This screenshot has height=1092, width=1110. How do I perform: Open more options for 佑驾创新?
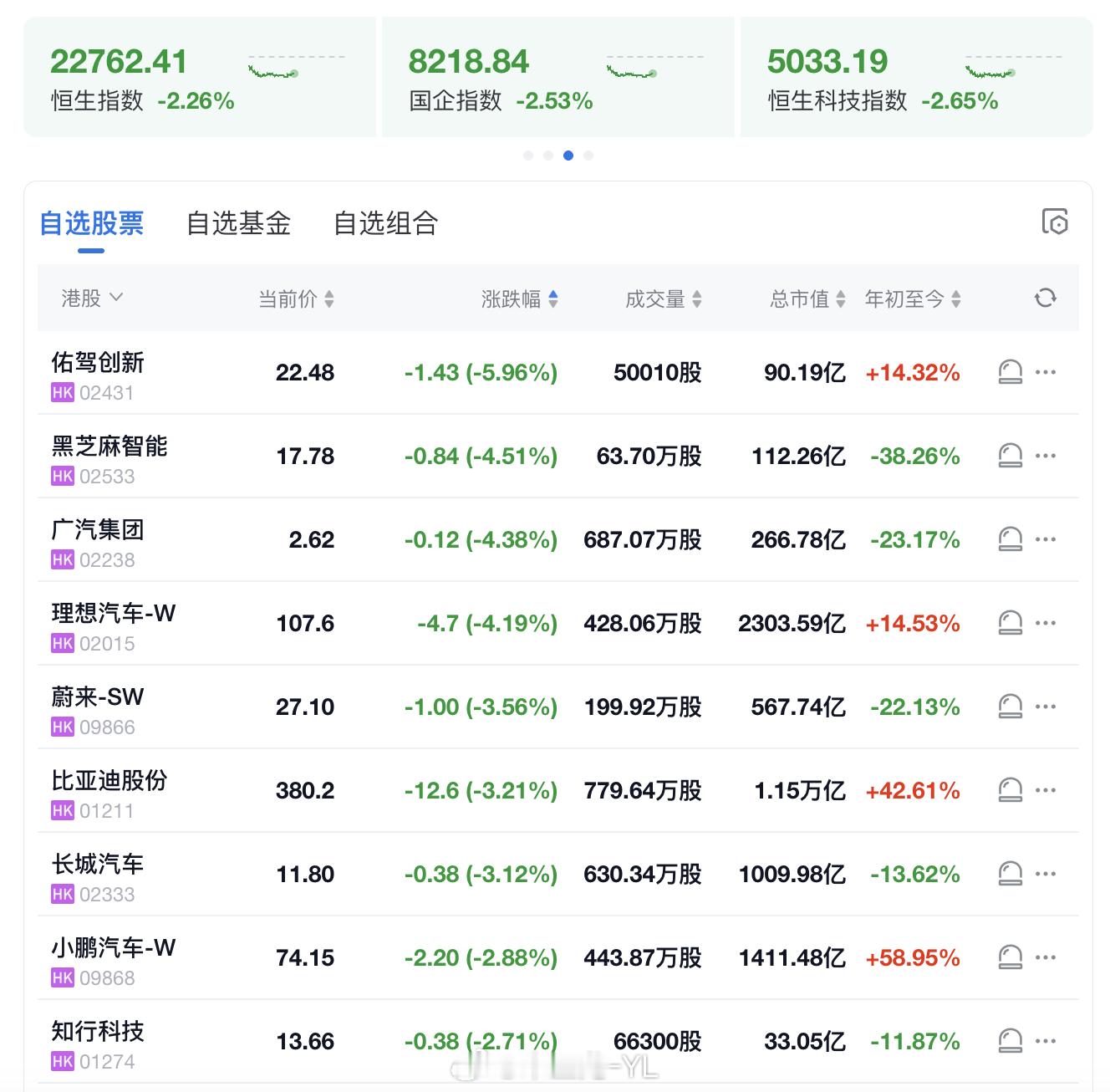(1046, 372)
